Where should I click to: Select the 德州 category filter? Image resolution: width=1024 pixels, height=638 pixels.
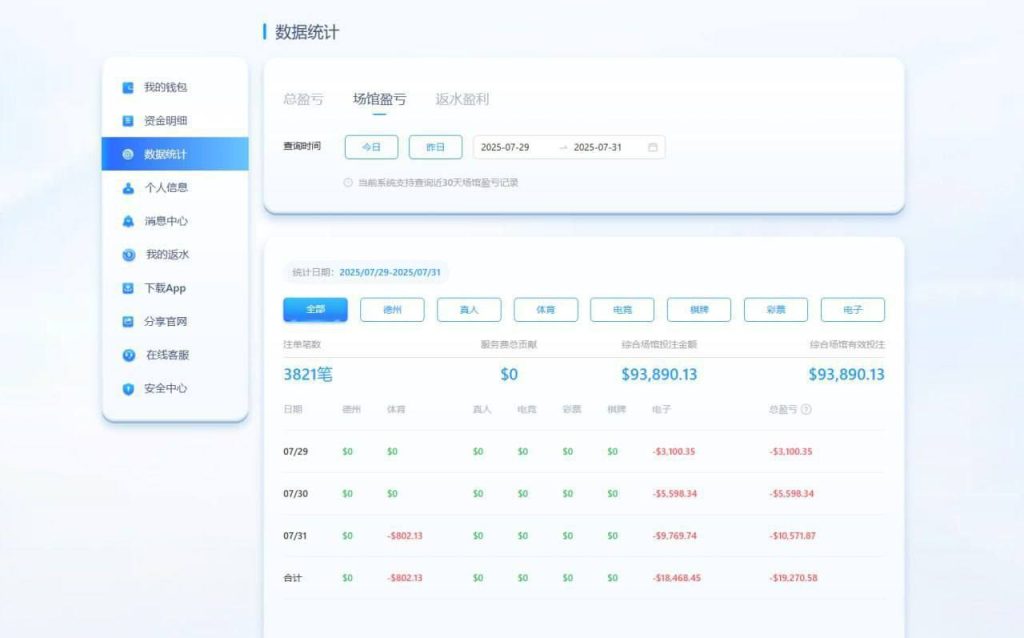pyautogui.click(x=391, y=310)
